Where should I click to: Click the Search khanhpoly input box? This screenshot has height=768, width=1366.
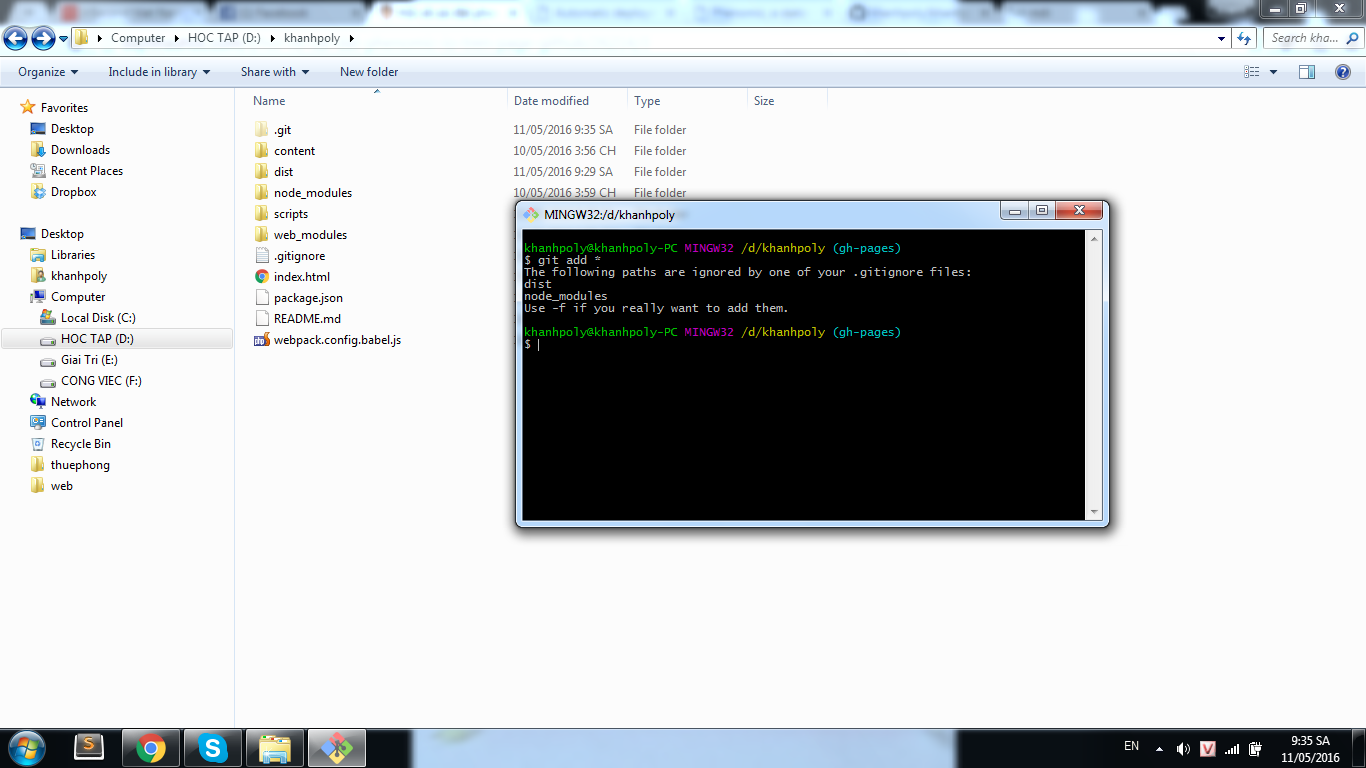(1303, 38)
